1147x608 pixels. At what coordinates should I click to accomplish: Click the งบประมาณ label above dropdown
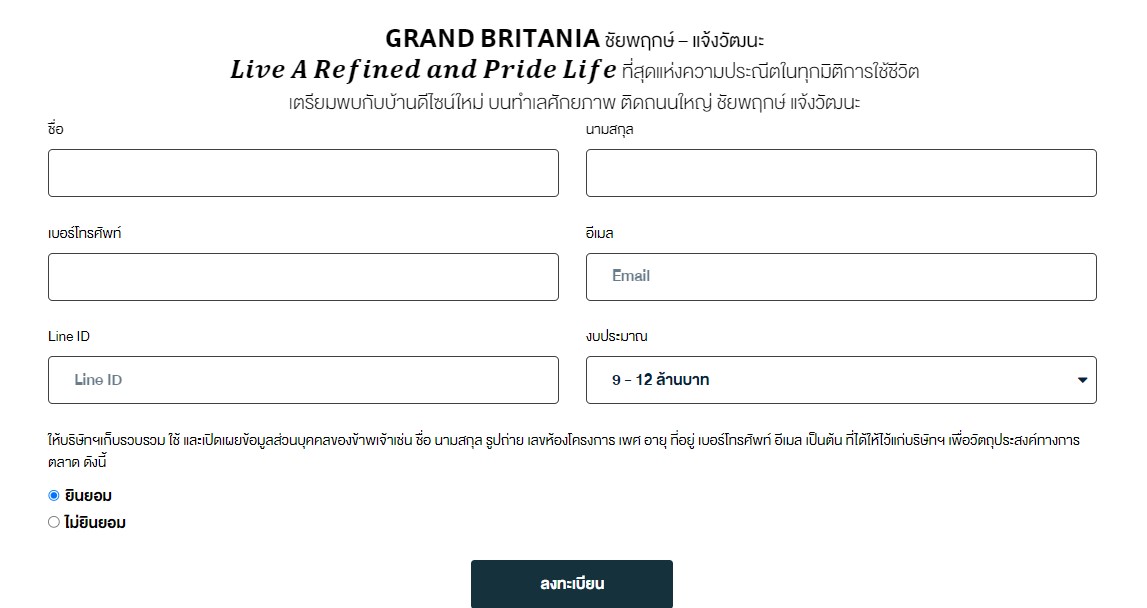[616, 336]
